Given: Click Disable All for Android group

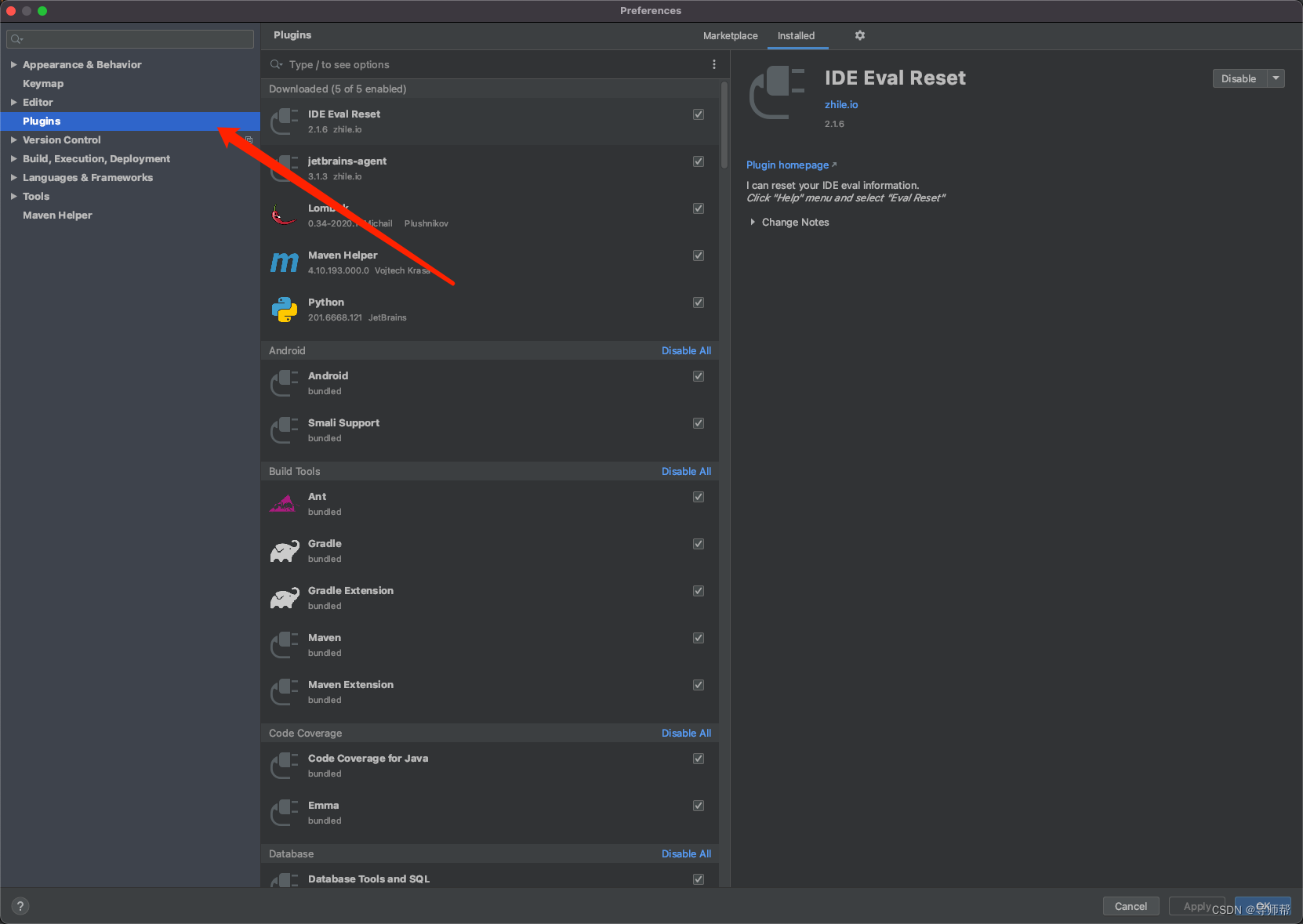Looking at the screenshot, I should (686, 350).
